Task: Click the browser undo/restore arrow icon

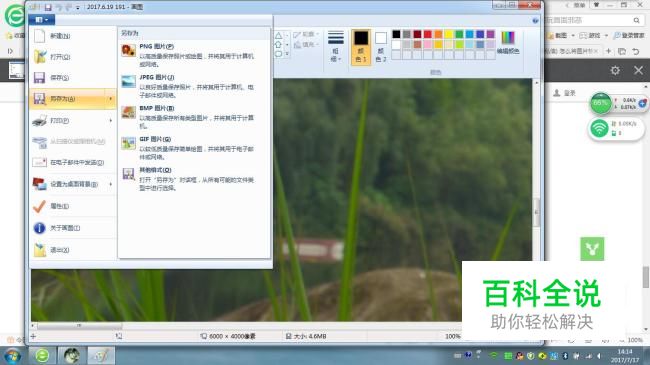Action: pos(636,51)
